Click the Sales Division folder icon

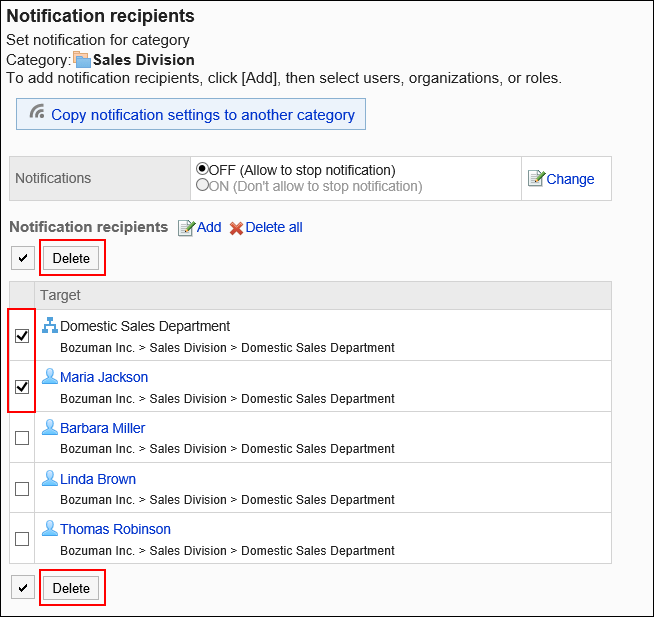pos(82,60)
